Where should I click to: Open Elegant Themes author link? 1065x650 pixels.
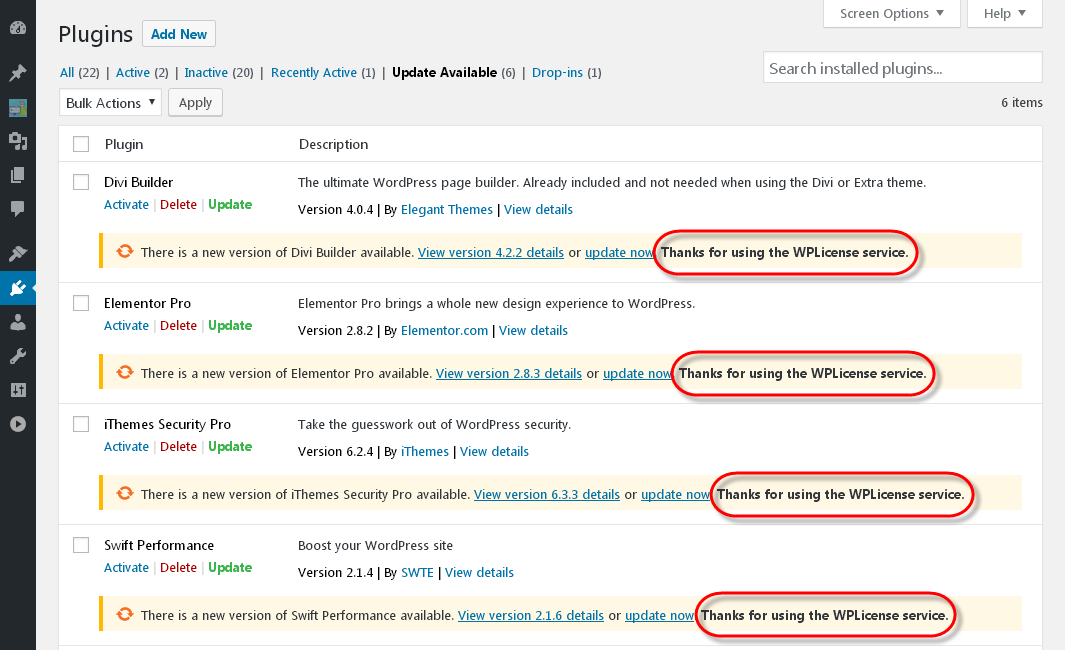pyautogui.click(x=447, y=209)
